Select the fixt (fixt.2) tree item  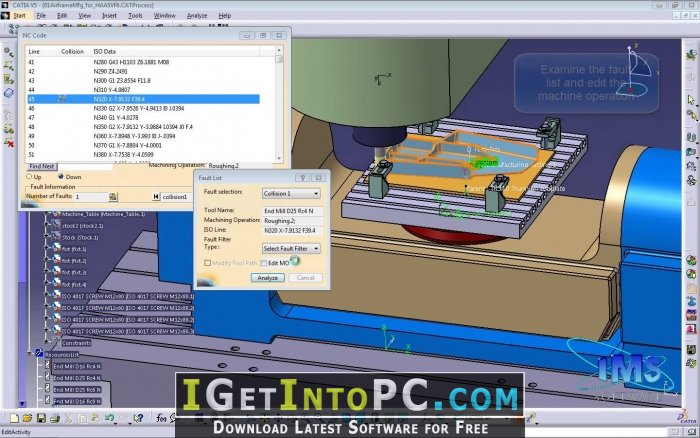click(74, 260)
